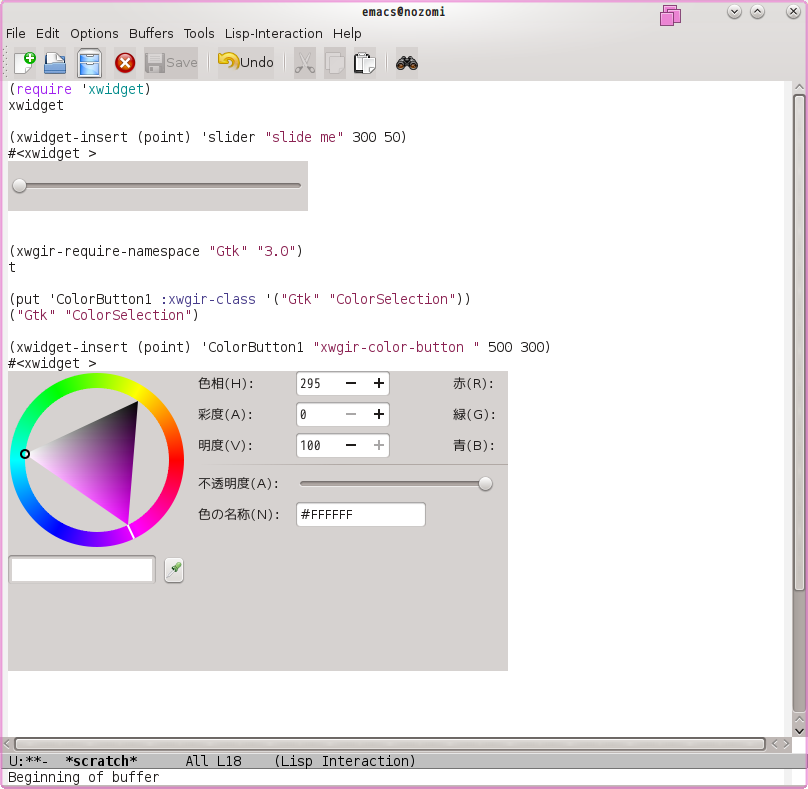Click the "xwgir-color-button " string
The width and height of the screenshot is (808, 789).
point(396,347)
